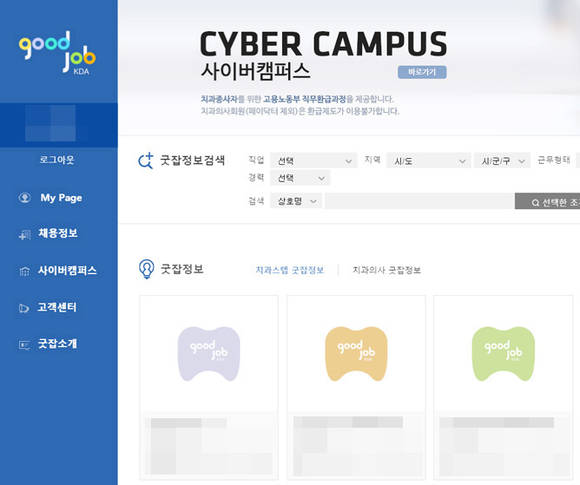Switch to 치과스텝 굿잡정보 tab
The height and width of the screenshot is (485, 580).
[290, 270]
